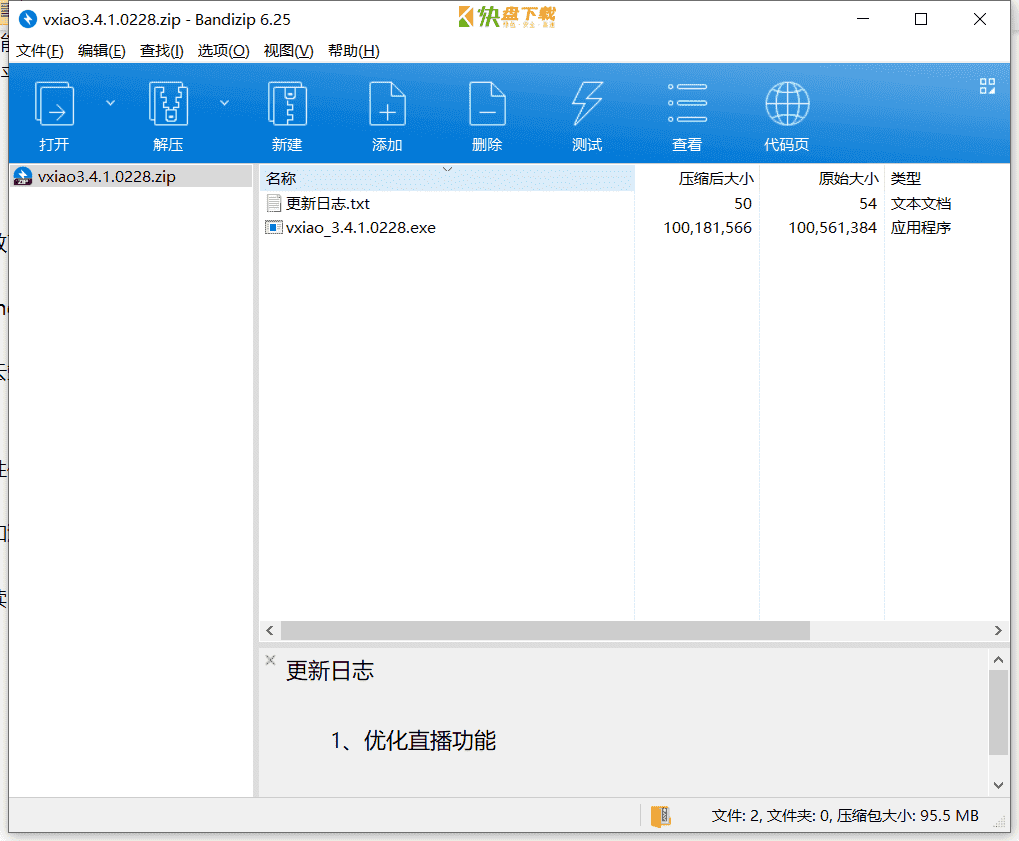
Task: Expand the 解压 dropdown arrow
Action: [x=224, y=103]
